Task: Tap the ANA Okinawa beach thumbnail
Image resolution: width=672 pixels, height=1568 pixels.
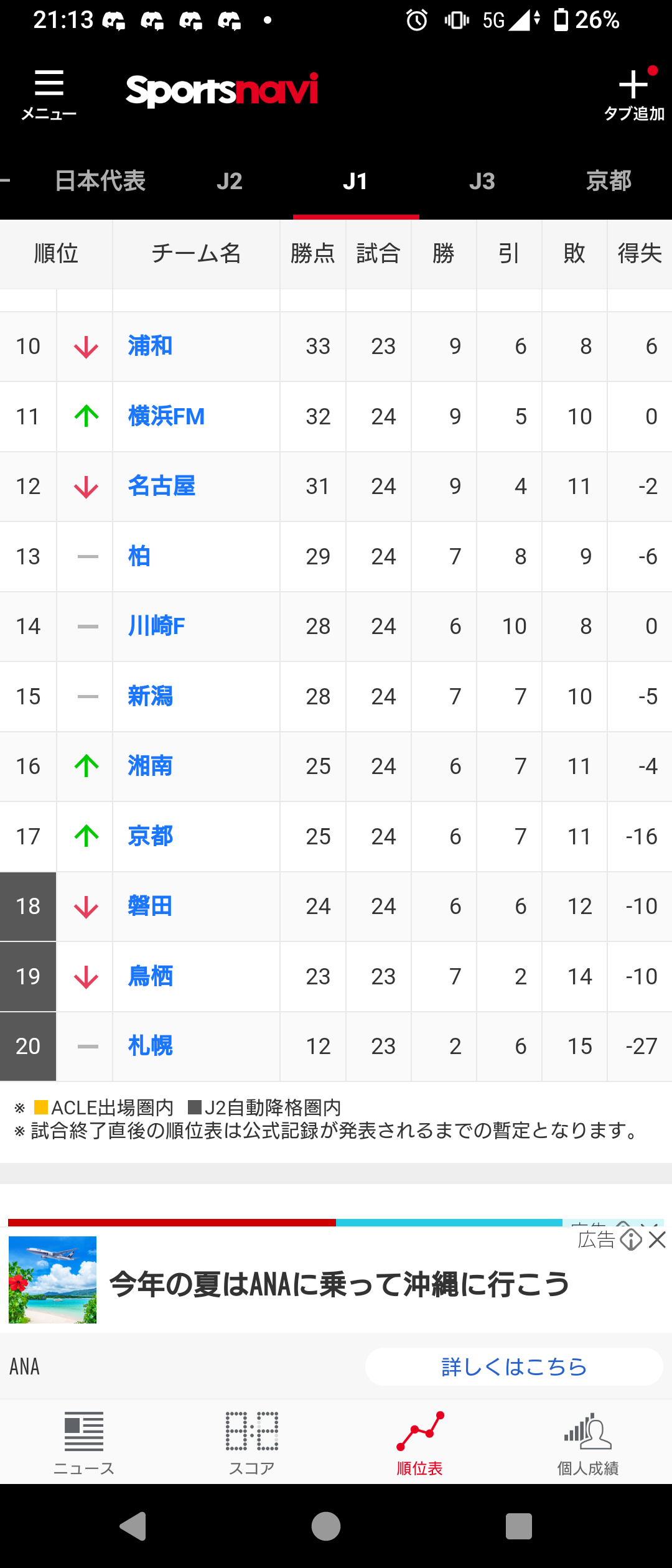Action: pos(52,1280)
